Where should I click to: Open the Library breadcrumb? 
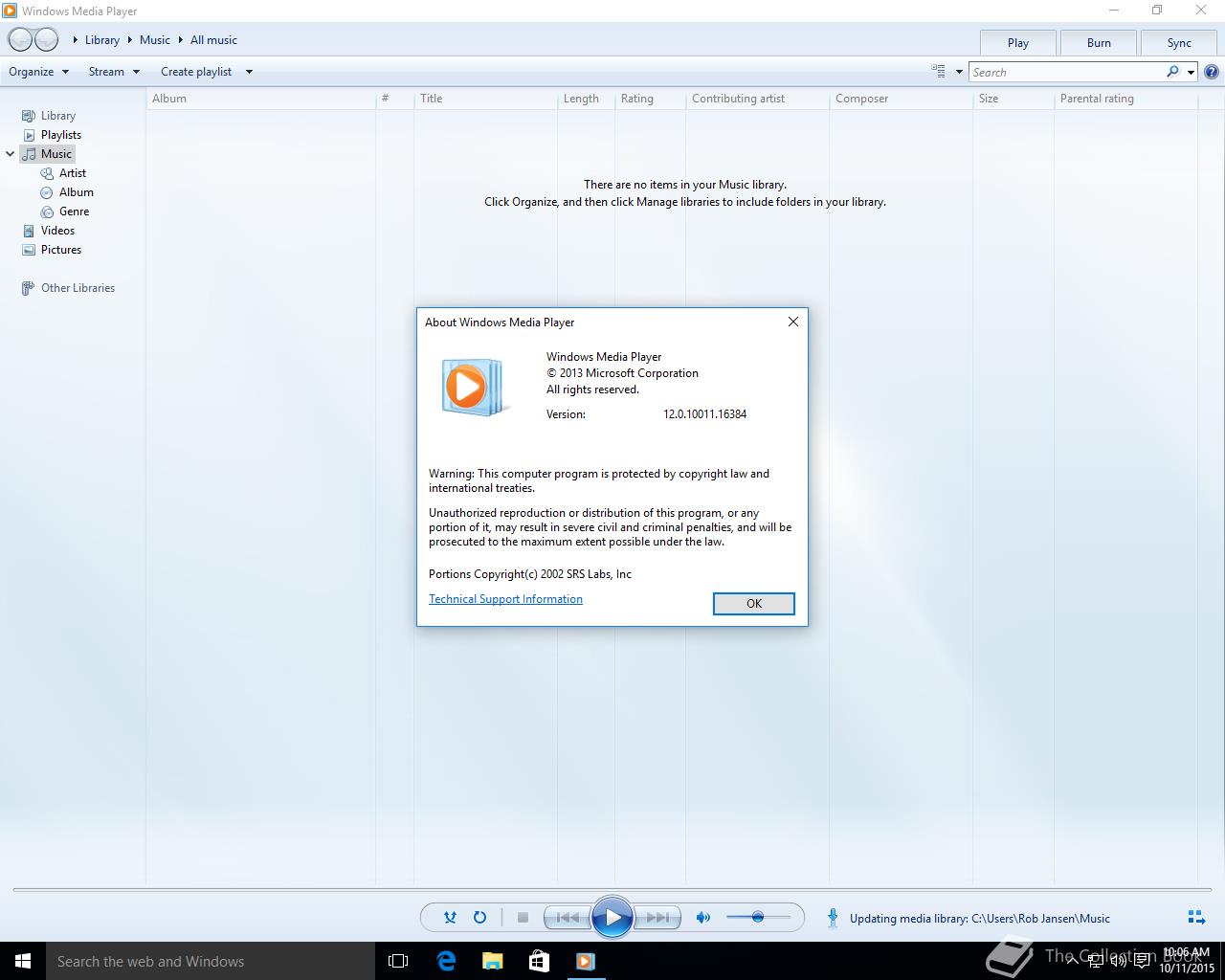click(x=102, y=40)
